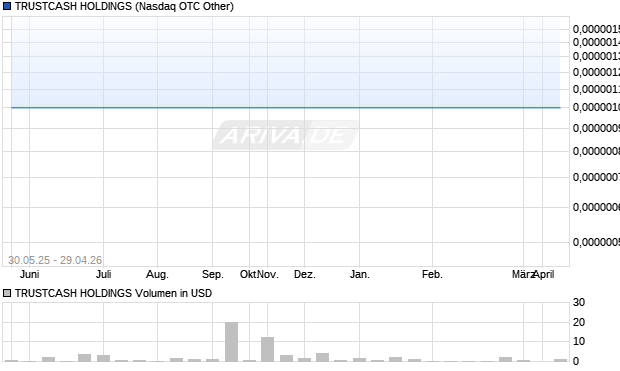Click the April axis label
Viewport: 620px width, 371px height.
tap(544, 274)
